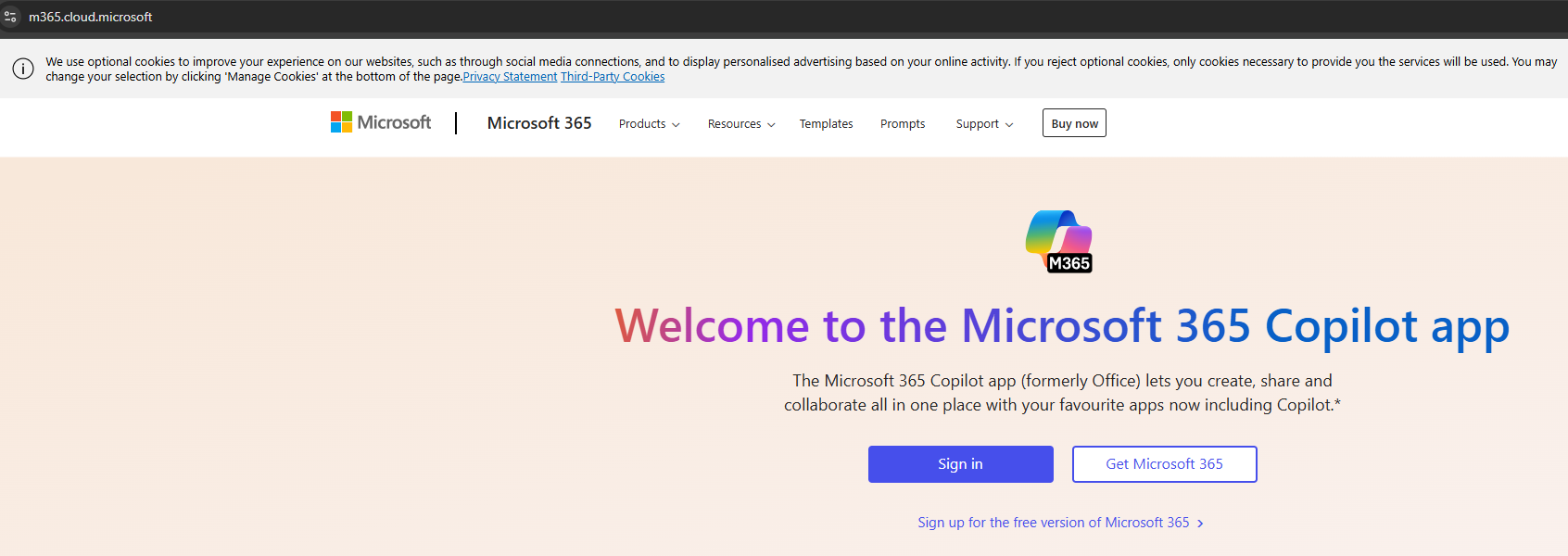Open the Third-Party Cookies link
The height and width of the screenshot is (556, 1568).
pos(613,77)
